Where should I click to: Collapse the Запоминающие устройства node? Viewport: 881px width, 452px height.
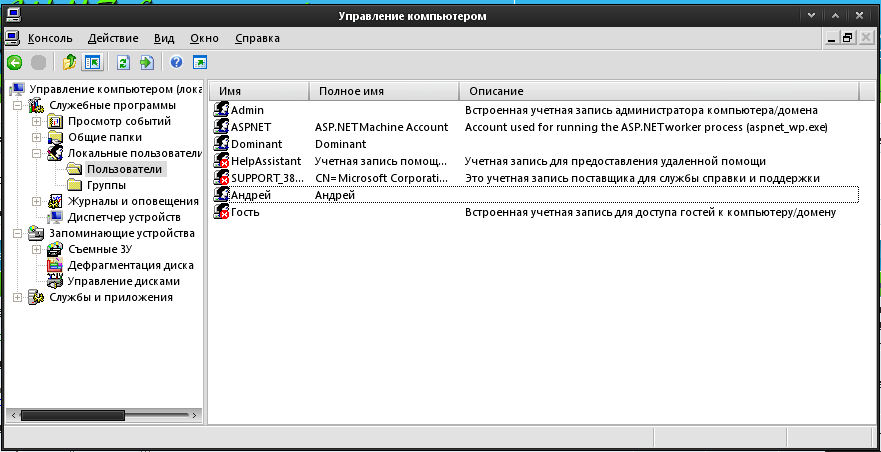point(17,233)
